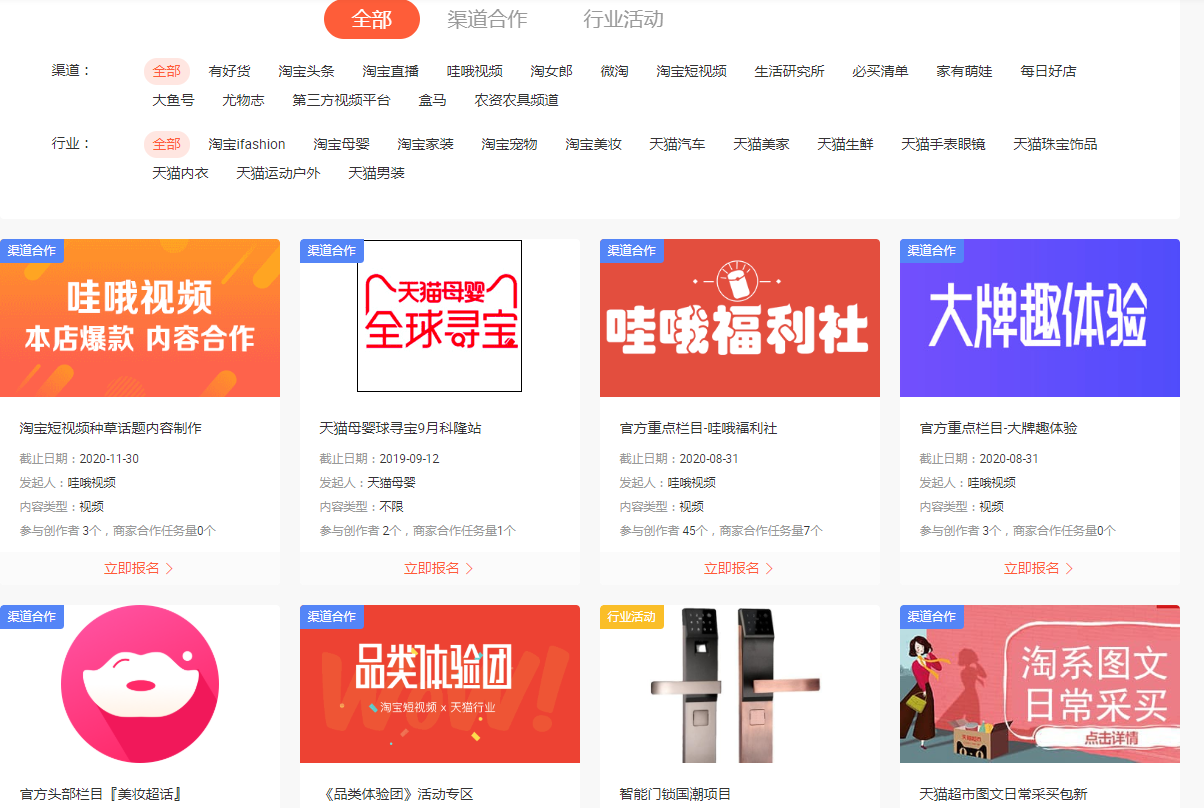This screenshot has height=808, width=1204.
Task: Select 全部 in the 行业 filter row
Action: click(166, 144)
